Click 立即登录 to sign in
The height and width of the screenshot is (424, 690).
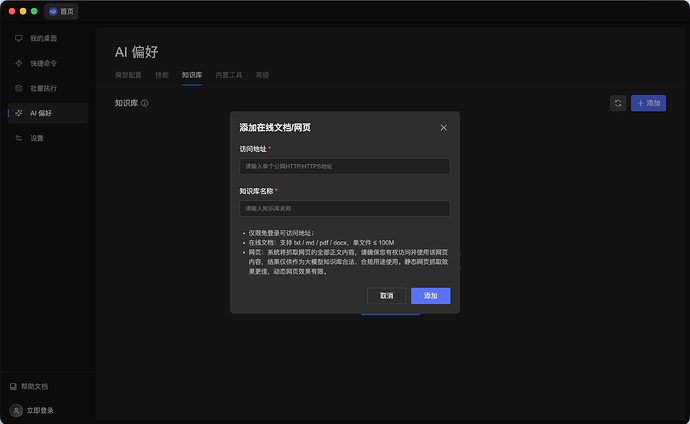[x=40, y=410]
